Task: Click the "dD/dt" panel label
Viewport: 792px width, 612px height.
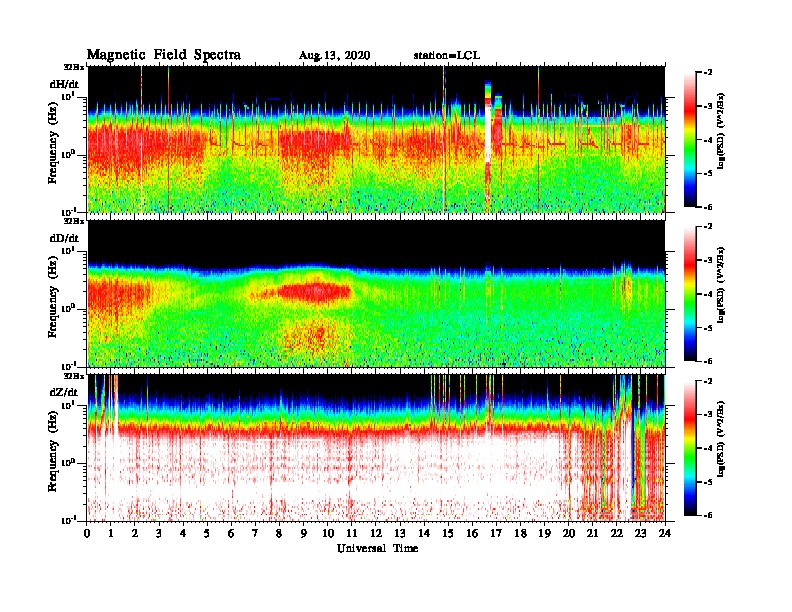Action: pos(64,238)
